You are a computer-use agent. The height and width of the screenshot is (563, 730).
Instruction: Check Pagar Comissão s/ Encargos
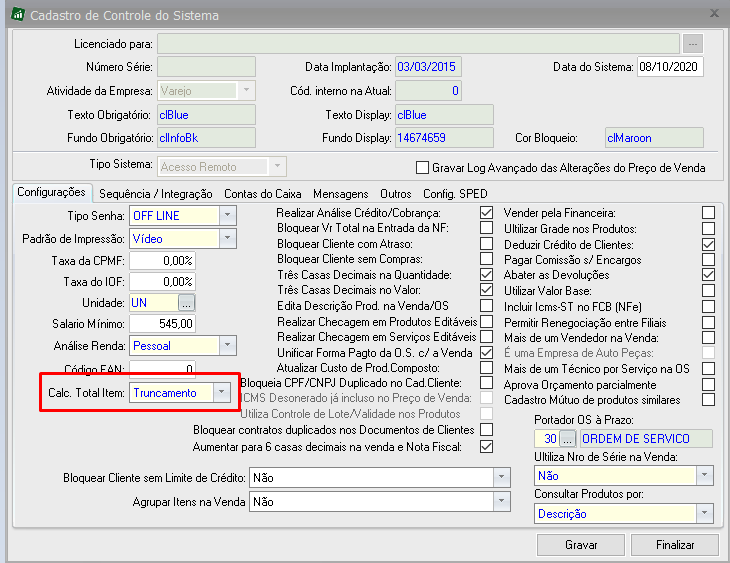[x=709, y=259]
